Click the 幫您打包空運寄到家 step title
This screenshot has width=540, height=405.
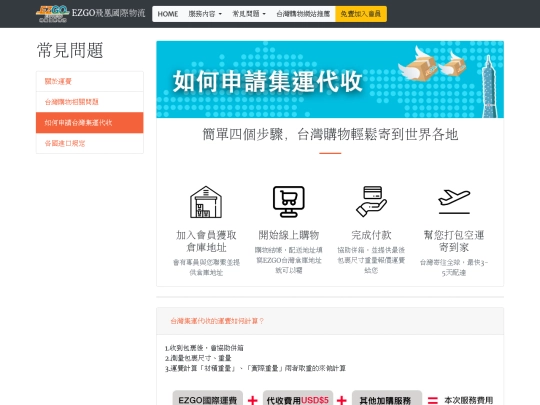pyautogui.click(x=454, y=241)
